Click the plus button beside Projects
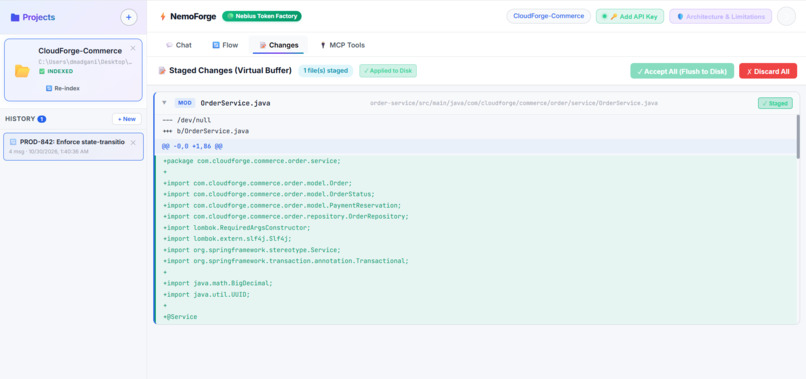806x379 pixels. [129, 17]
